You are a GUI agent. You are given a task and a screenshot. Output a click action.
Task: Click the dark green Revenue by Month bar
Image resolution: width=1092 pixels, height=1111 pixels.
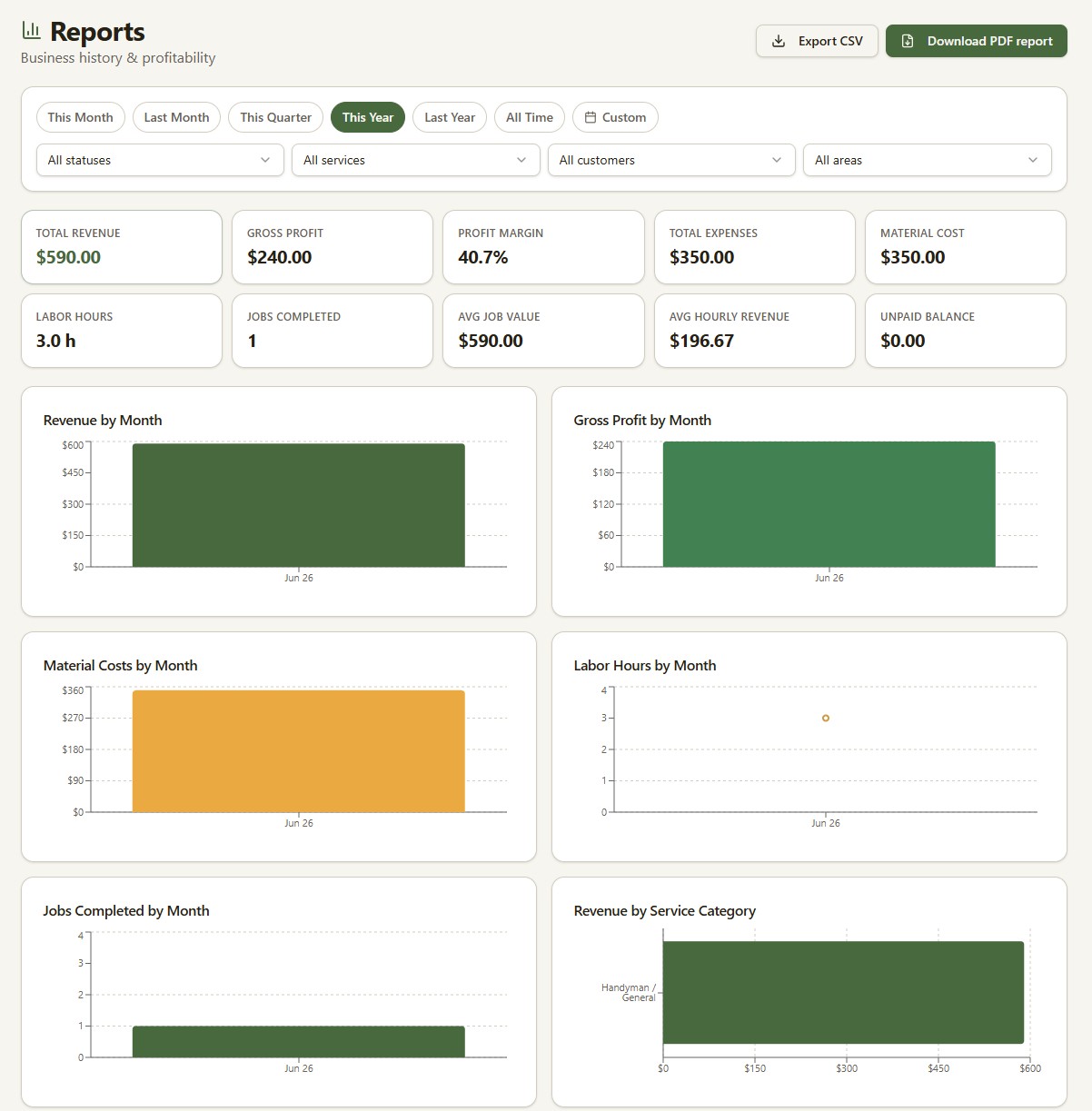tap(299, 505)
